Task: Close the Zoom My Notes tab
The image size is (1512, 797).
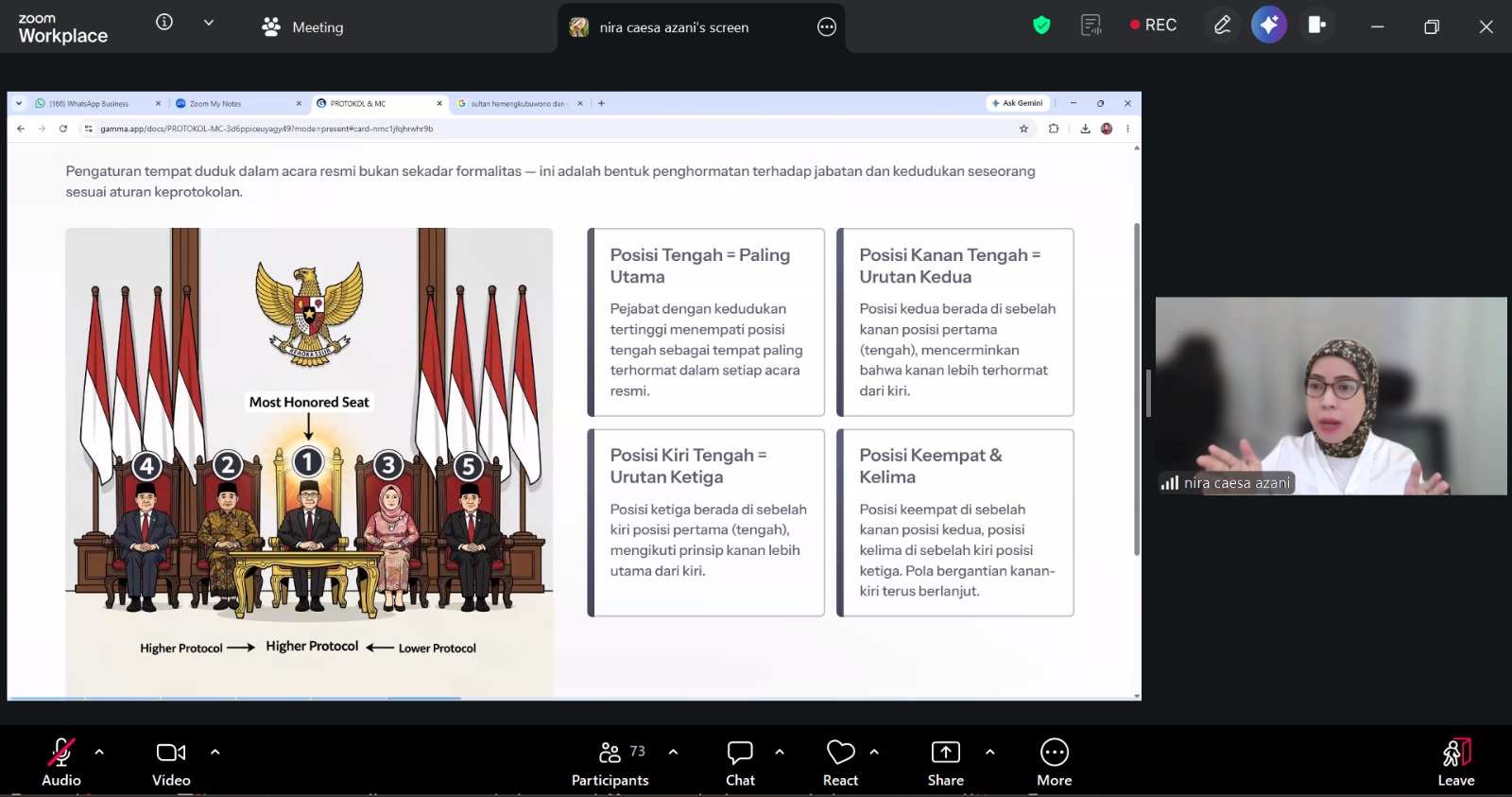Action: [299, 104]
